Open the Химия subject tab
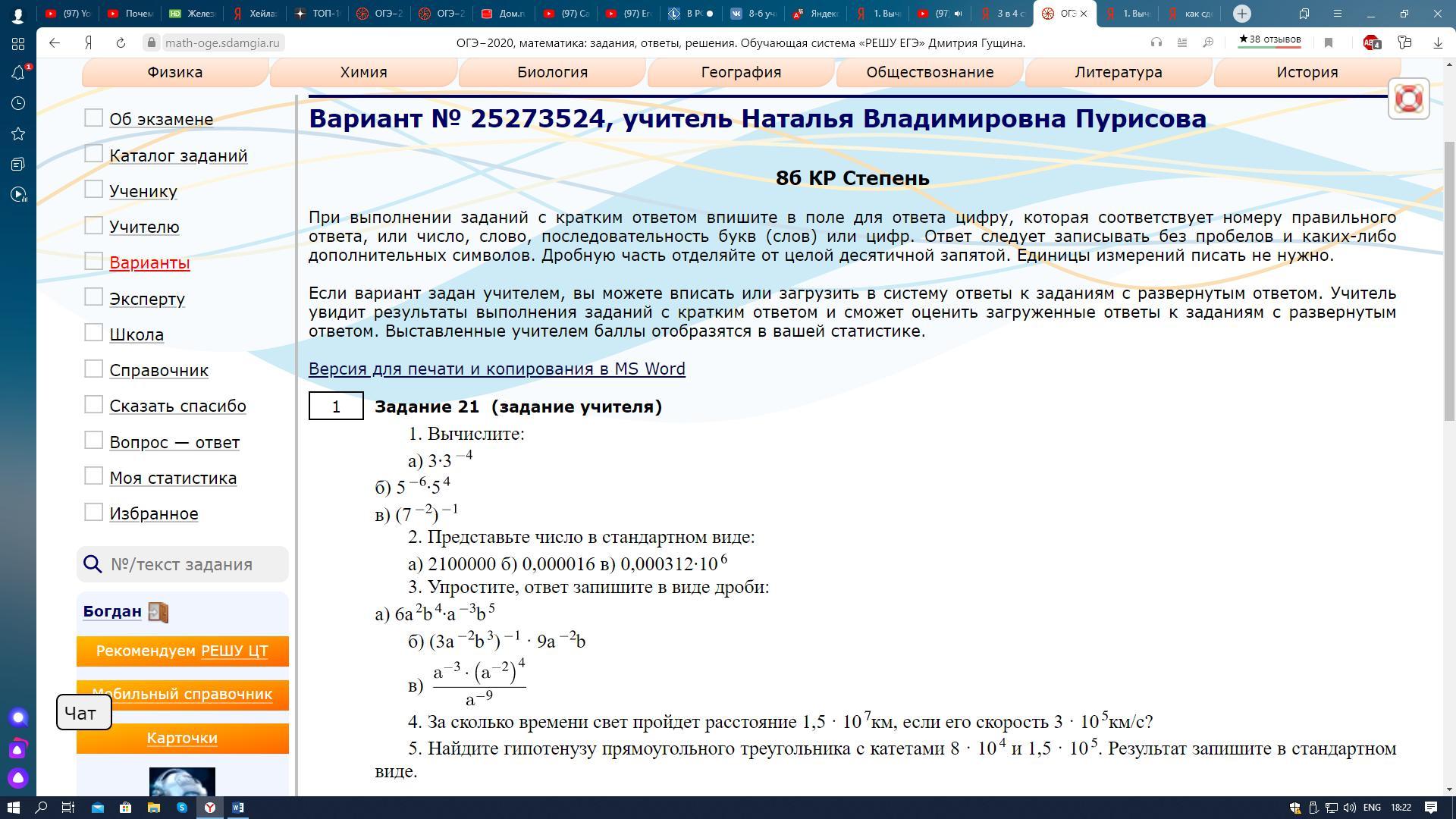This screenshot has height=819, width=1456. (363, 73)
